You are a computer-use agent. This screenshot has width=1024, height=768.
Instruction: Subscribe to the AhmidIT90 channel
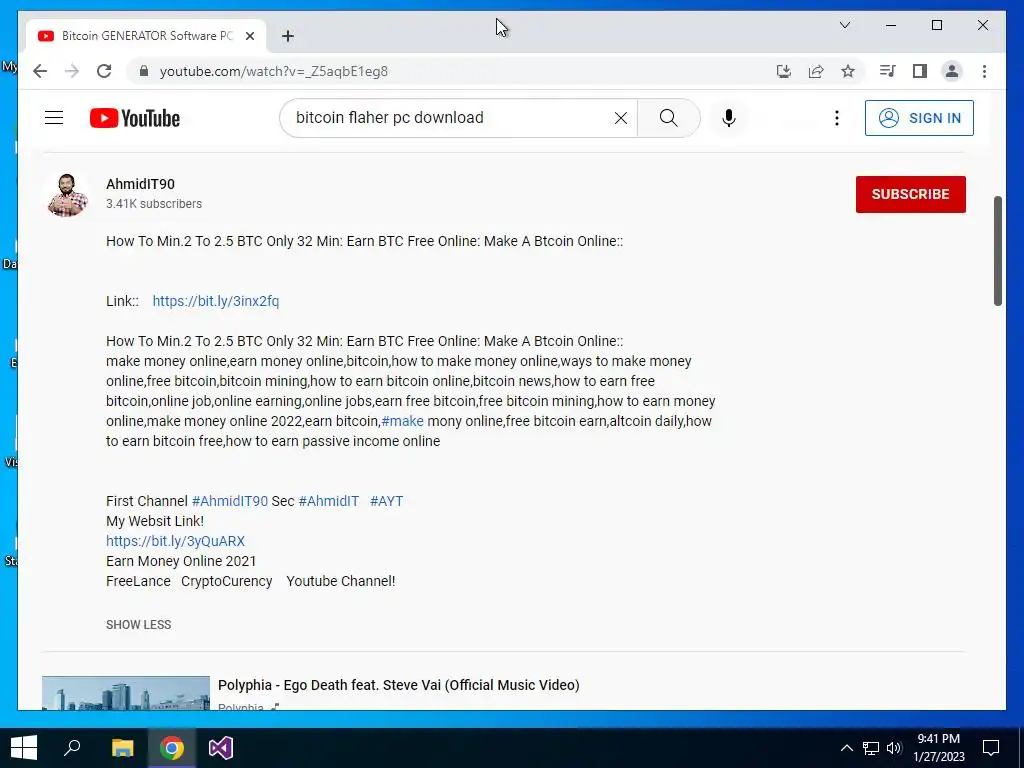pos(910,194)
